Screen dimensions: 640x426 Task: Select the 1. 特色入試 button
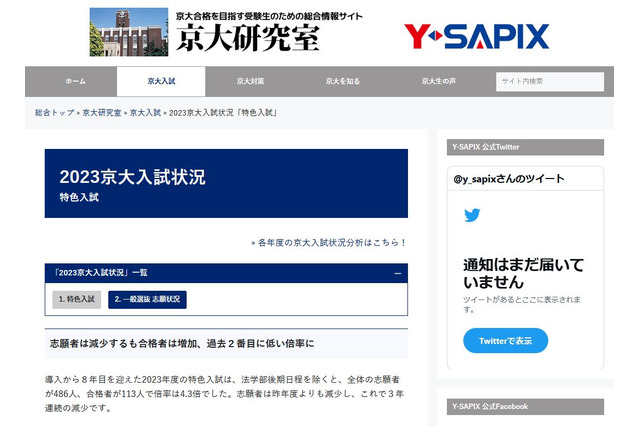click(x=76, y=299)
